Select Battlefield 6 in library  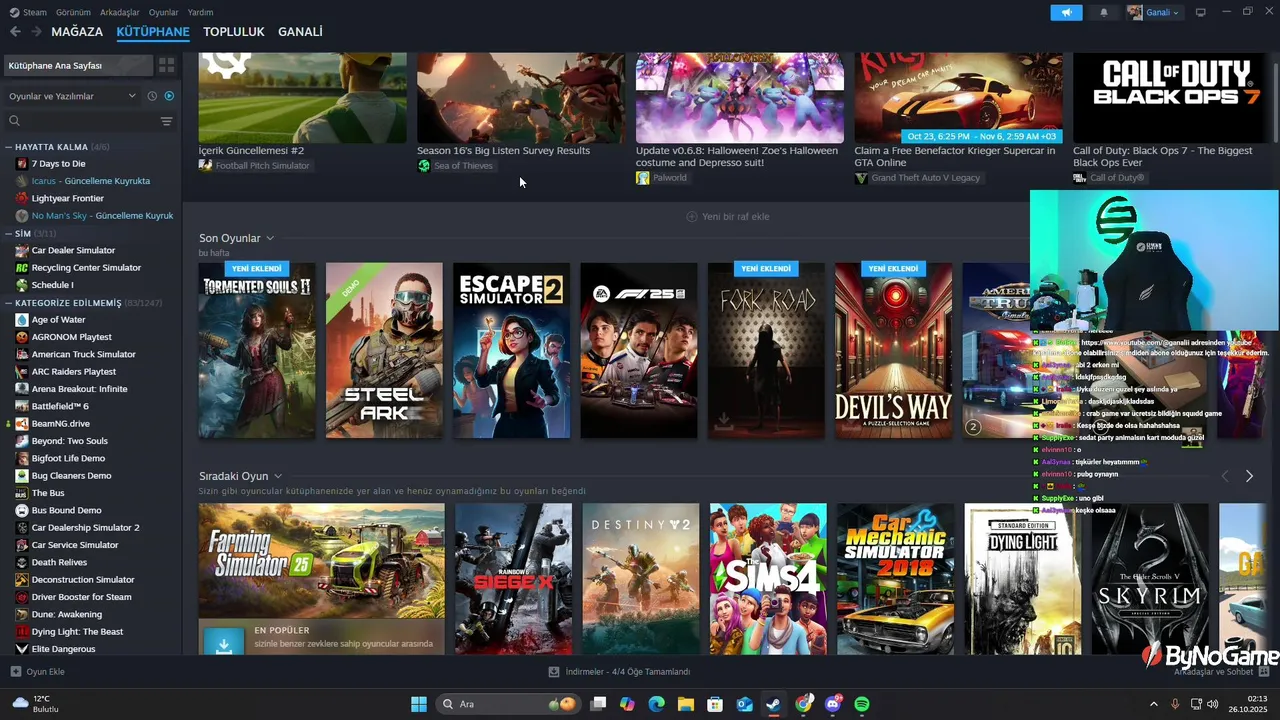[60, 406]
